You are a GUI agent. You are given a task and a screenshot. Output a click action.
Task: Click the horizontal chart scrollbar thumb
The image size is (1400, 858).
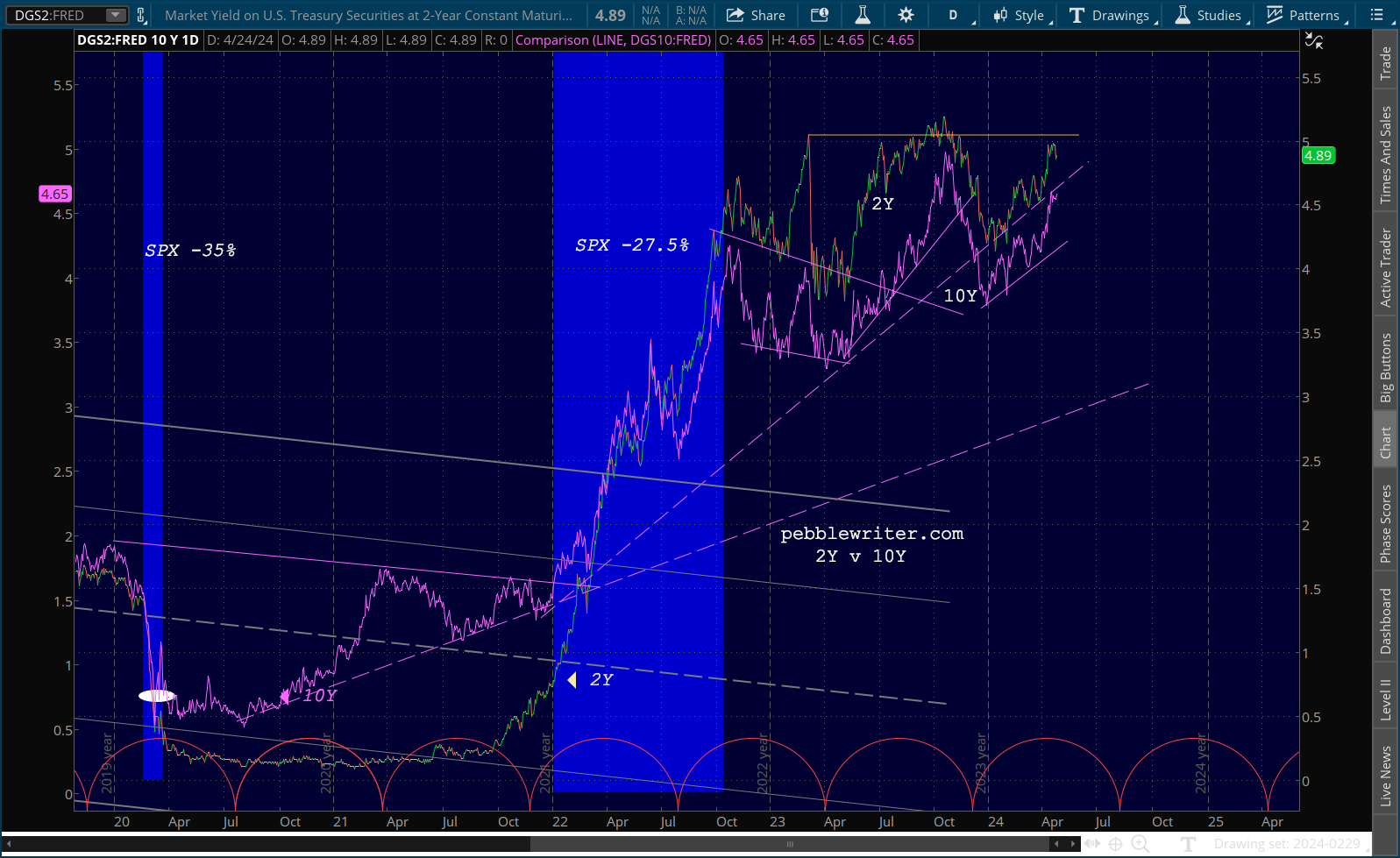coord(789,844)
